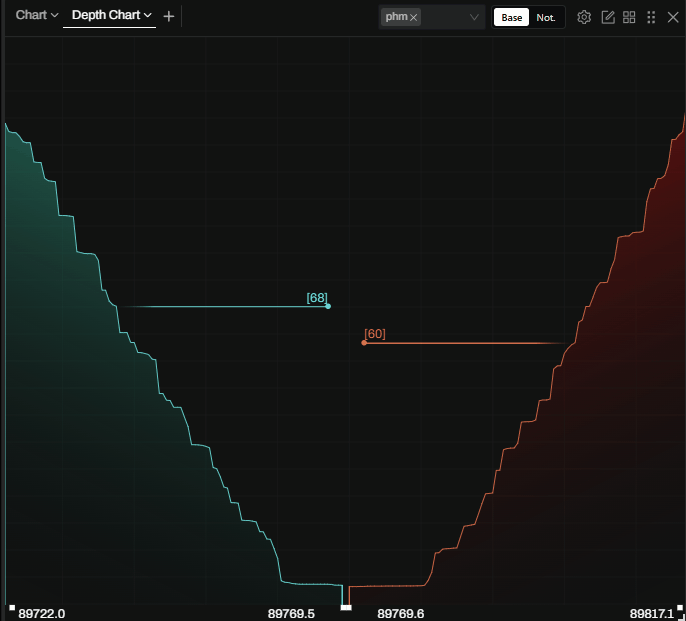Switch to Not. mode
The image size is (686, 621).
pos(546,18)
